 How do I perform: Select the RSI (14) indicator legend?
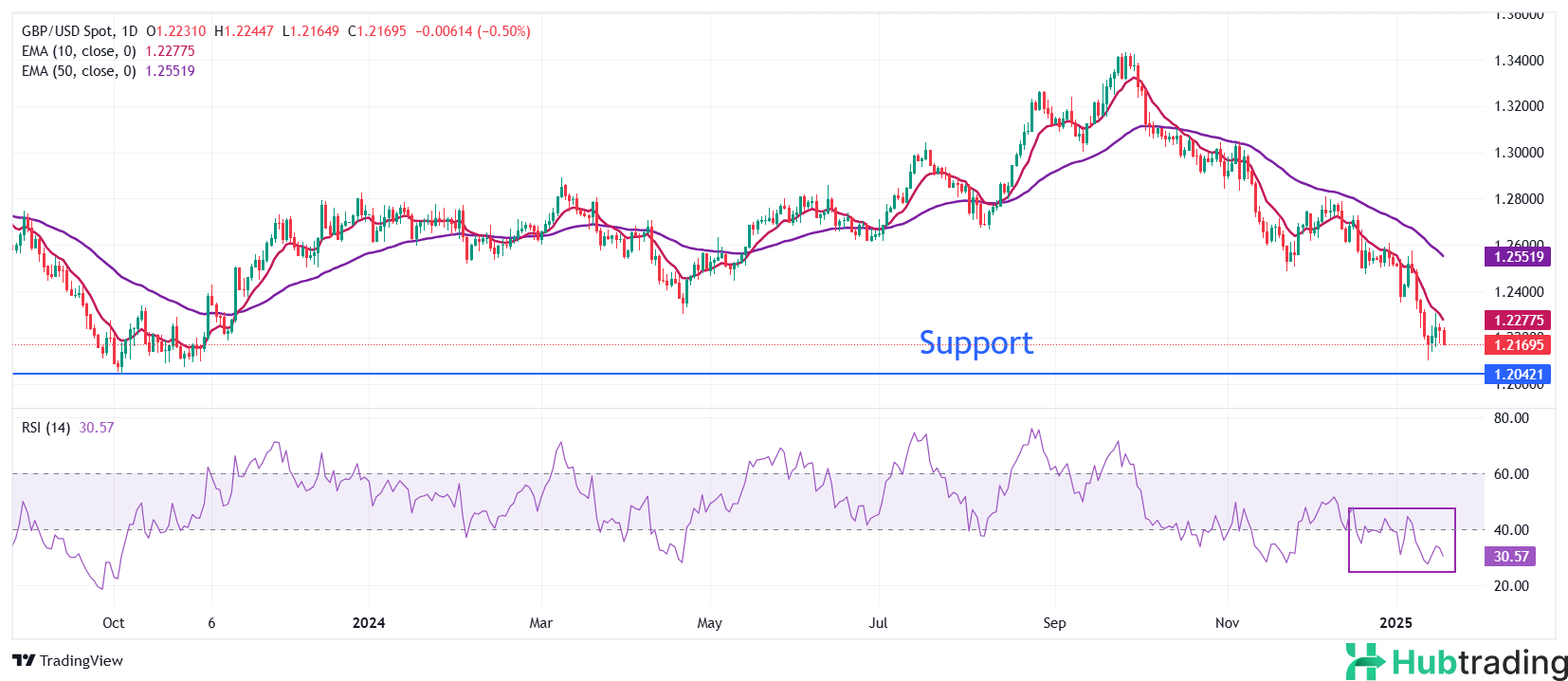click(x=46, y=428)
